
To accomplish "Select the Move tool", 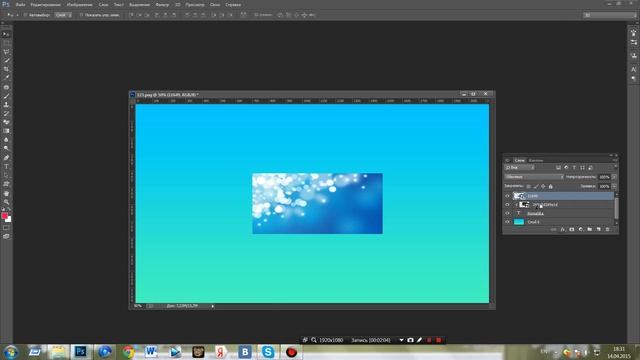I will (x=6, y=34).
